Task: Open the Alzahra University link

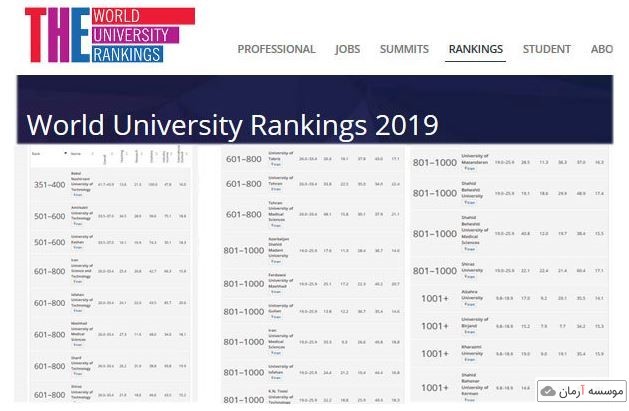Action: tap(472, 295)
